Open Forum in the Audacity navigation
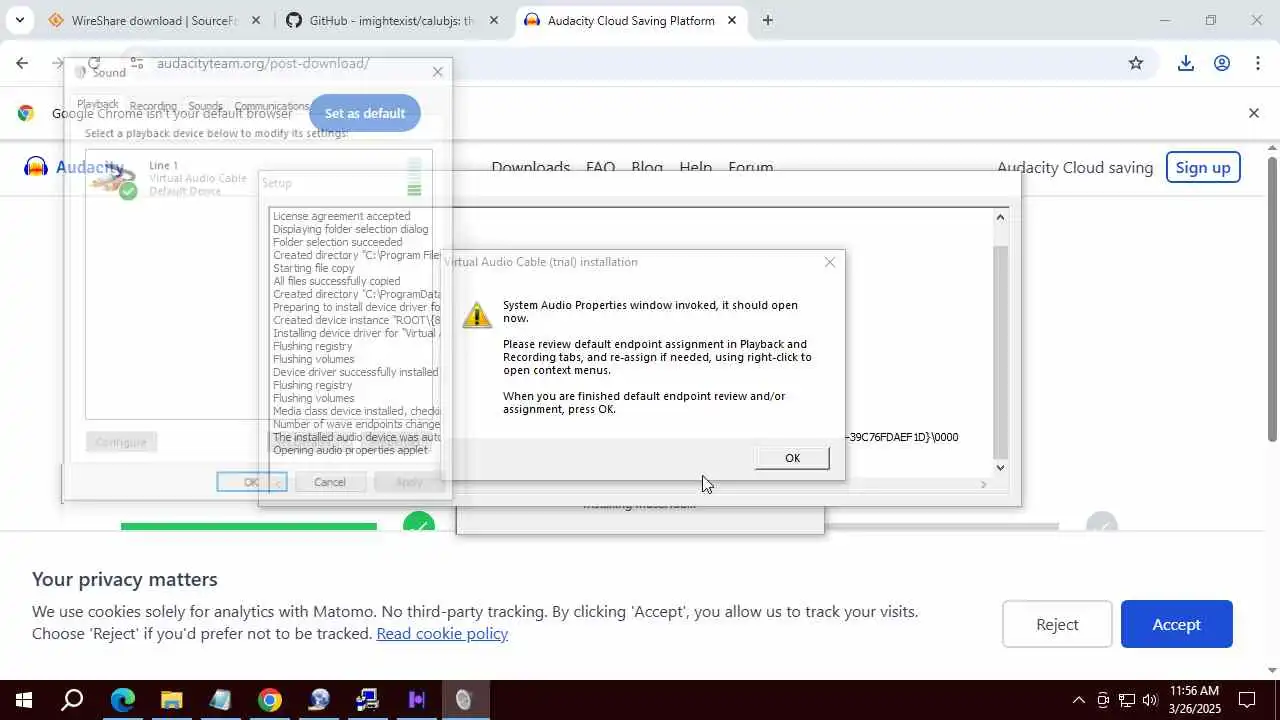The height and width of the screenshot is (720, 1280). tap(750, 168)
